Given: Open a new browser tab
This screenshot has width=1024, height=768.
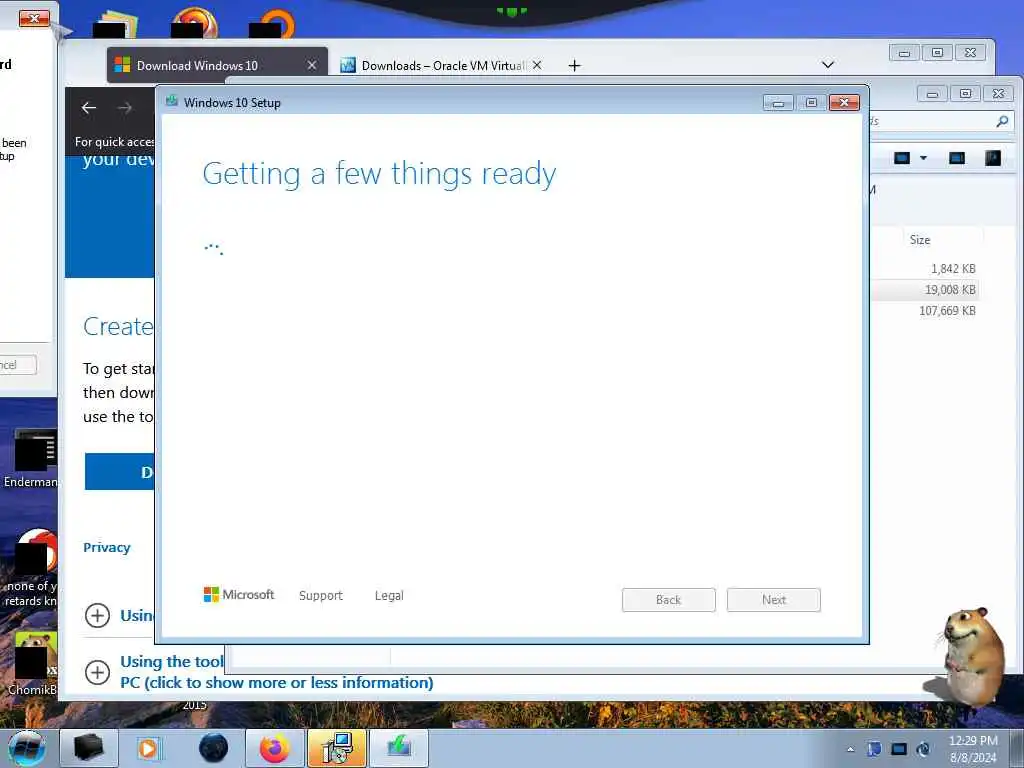Looking at the screenshot, I should point(574,65).
